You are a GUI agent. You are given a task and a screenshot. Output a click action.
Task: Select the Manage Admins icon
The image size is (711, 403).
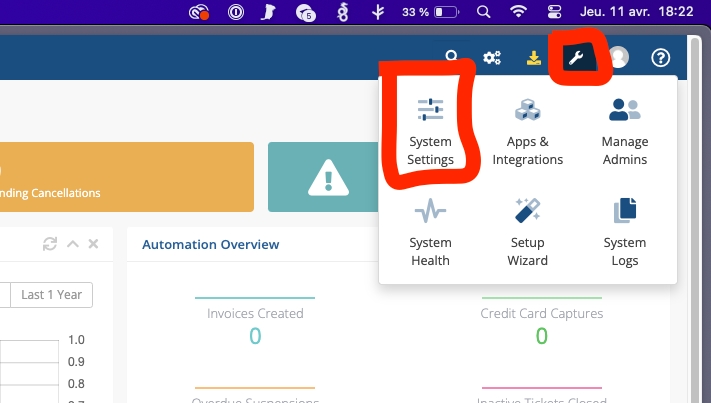click(625, 132)
